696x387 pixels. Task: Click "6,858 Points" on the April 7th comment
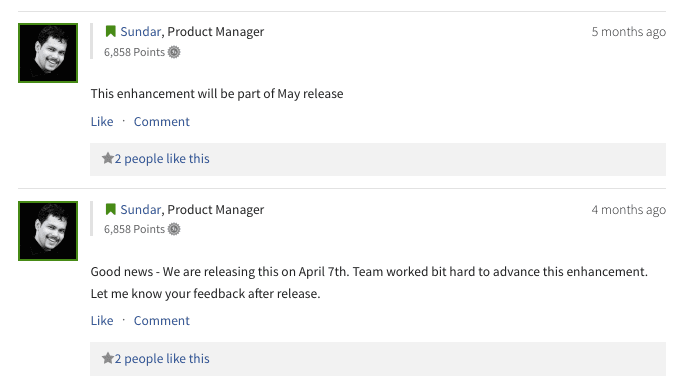(x=134, y=229)
